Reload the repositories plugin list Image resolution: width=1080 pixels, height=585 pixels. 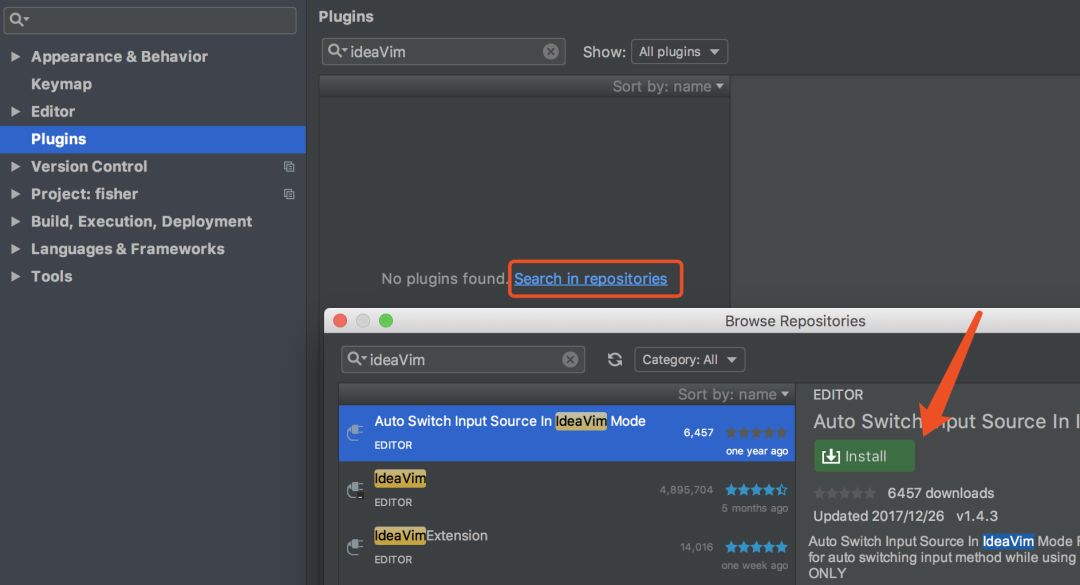(615, 360)
